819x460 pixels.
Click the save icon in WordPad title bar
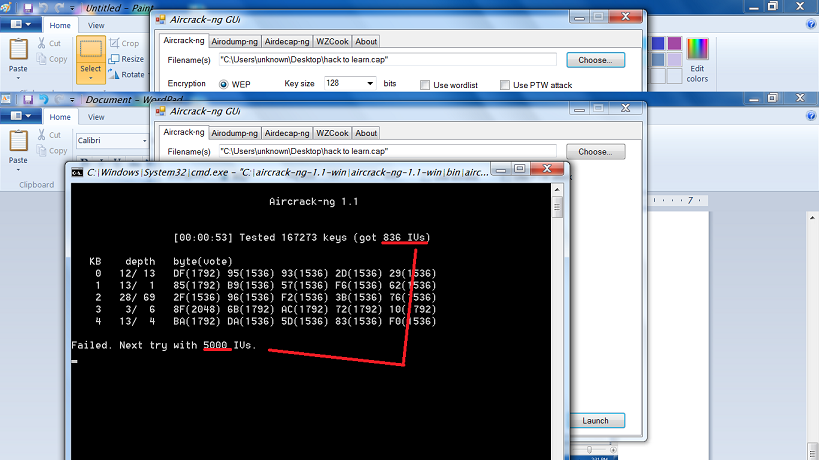[28, 99]
